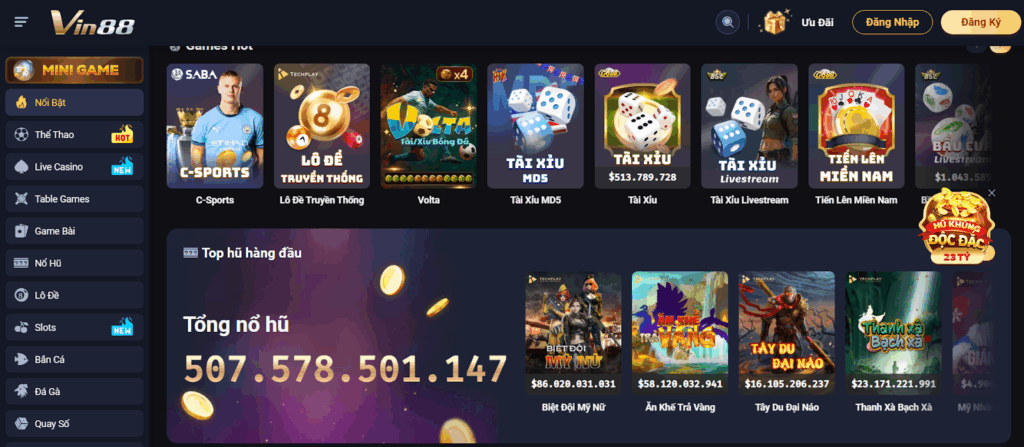Image resolution: width=1024 pixels, height=447 pixels.
Task: Launch the Tài Xỉu MD5 game thumbnail
Action: 536,126
